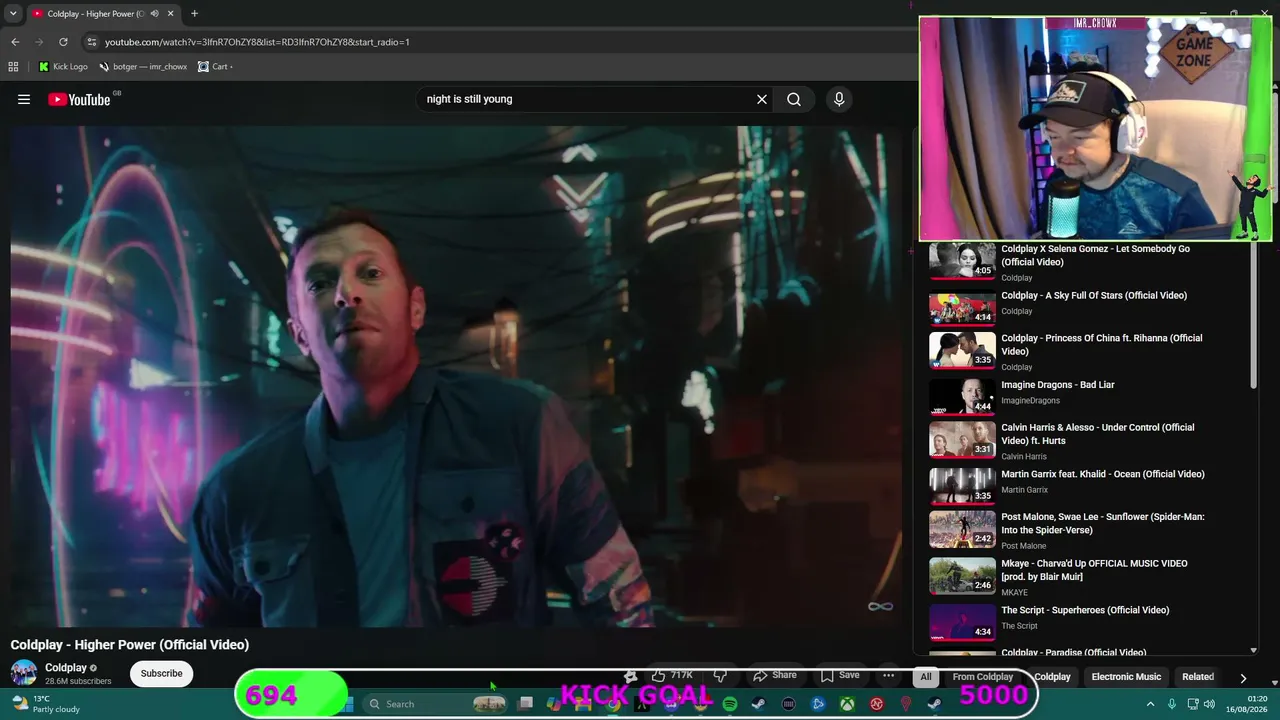Close the Coldplay - Higher Power tab
The height and width of the screenshot is (720, 1280).
point(170,14)
